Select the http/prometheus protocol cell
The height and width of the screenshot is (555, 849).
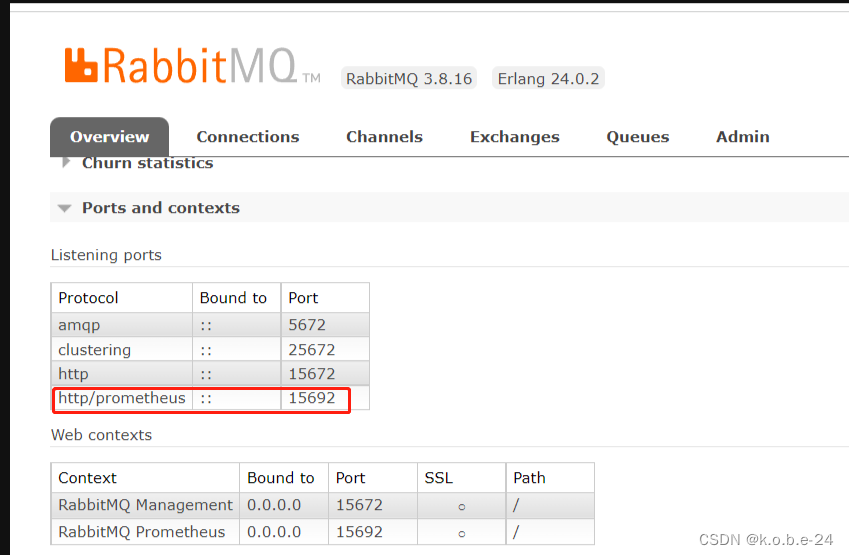click(x=122, y=398)
